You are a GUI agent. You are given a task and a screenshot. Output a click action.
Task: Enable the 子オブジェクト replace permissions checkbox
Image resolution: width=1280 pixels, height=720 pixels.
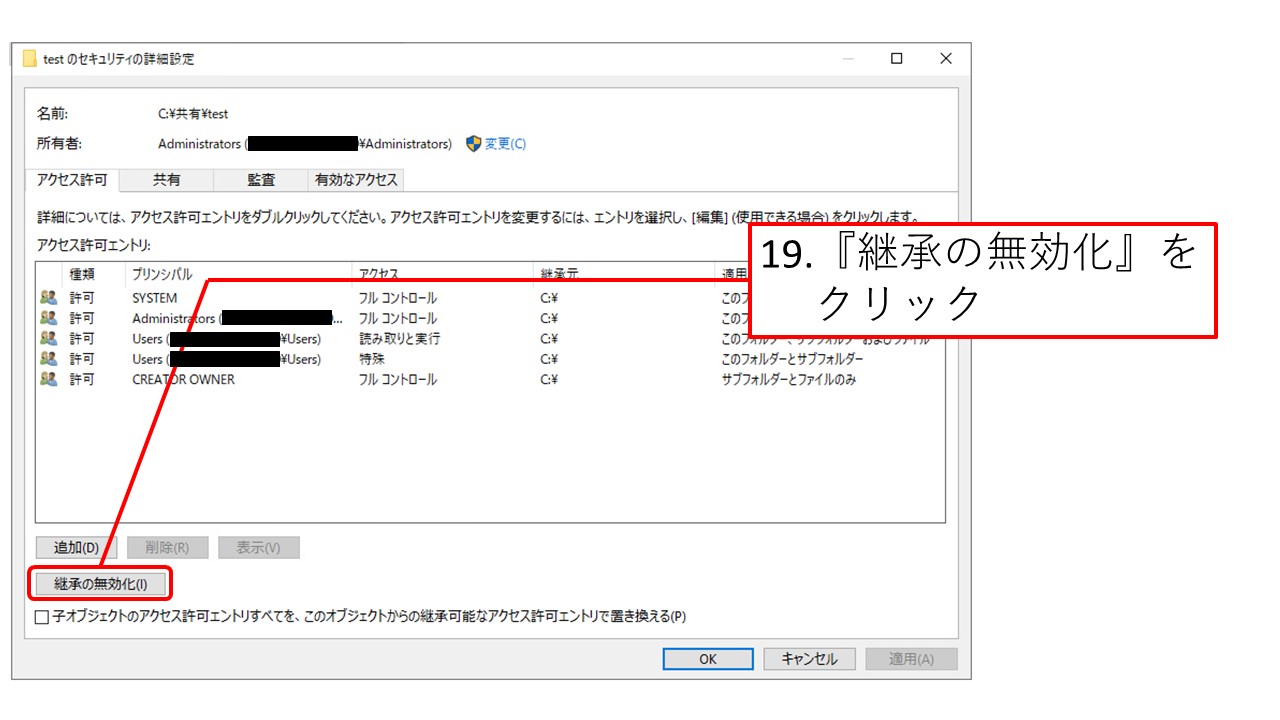coord(42,617)
